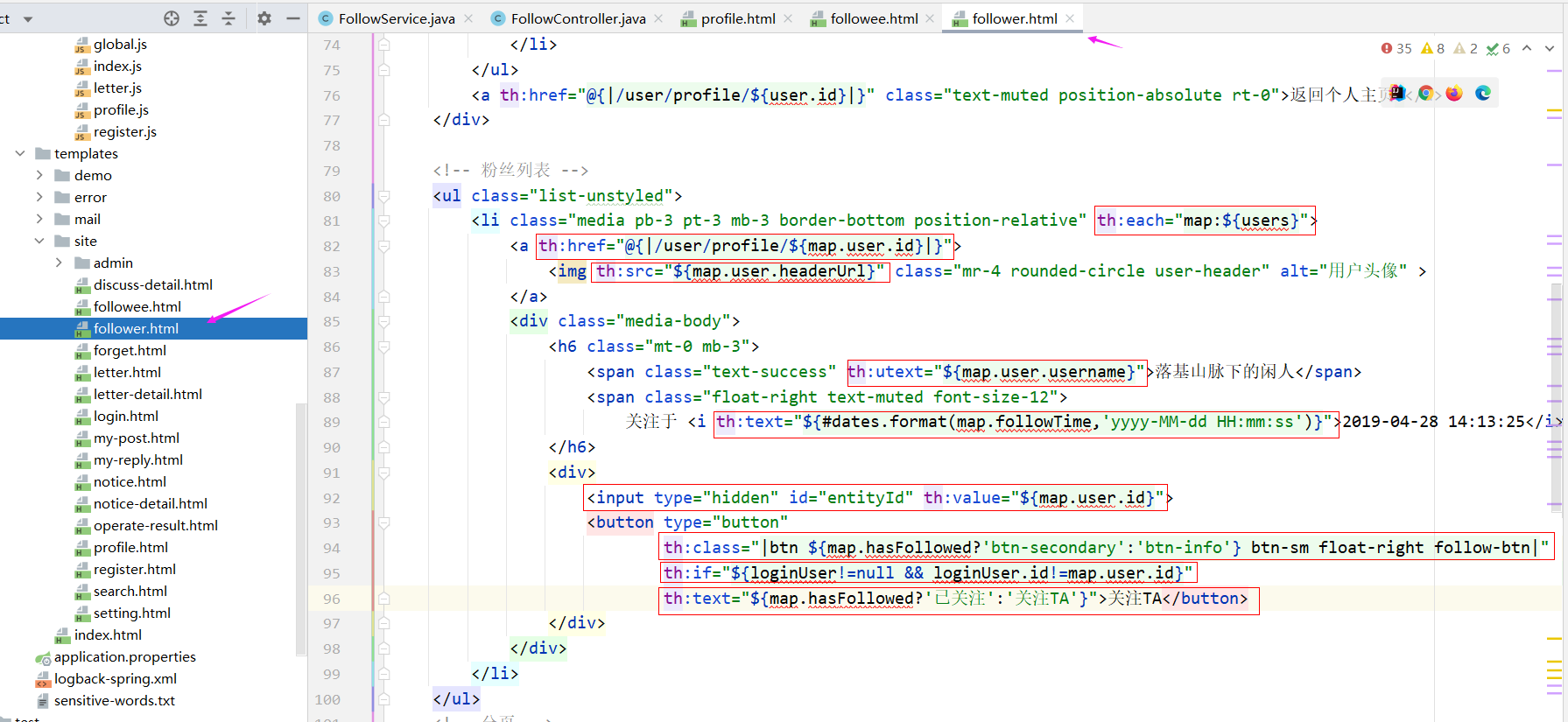Go to next highlighted error arrow
Image resolution: width=1568 pixels, height=722 pixels.
pyautogui.click(x=1550, y=48)
